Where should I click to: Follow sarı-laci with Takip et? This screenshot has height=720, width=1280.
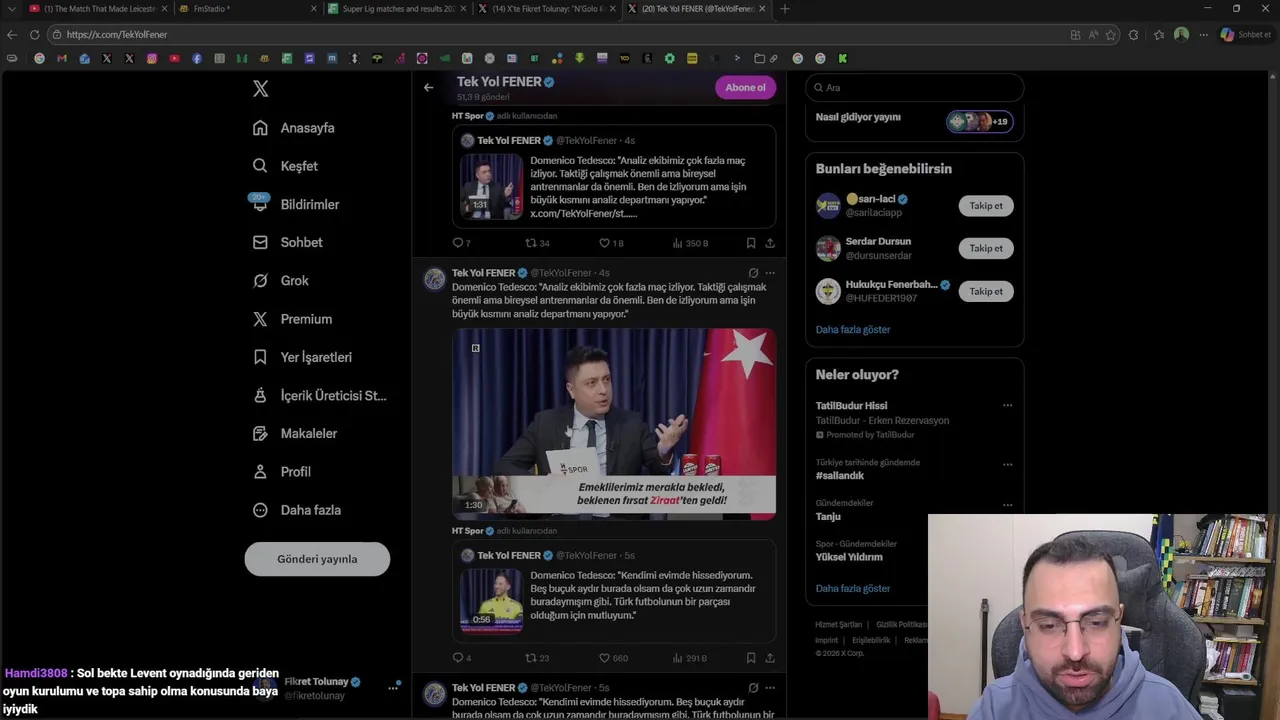point(985,206)
